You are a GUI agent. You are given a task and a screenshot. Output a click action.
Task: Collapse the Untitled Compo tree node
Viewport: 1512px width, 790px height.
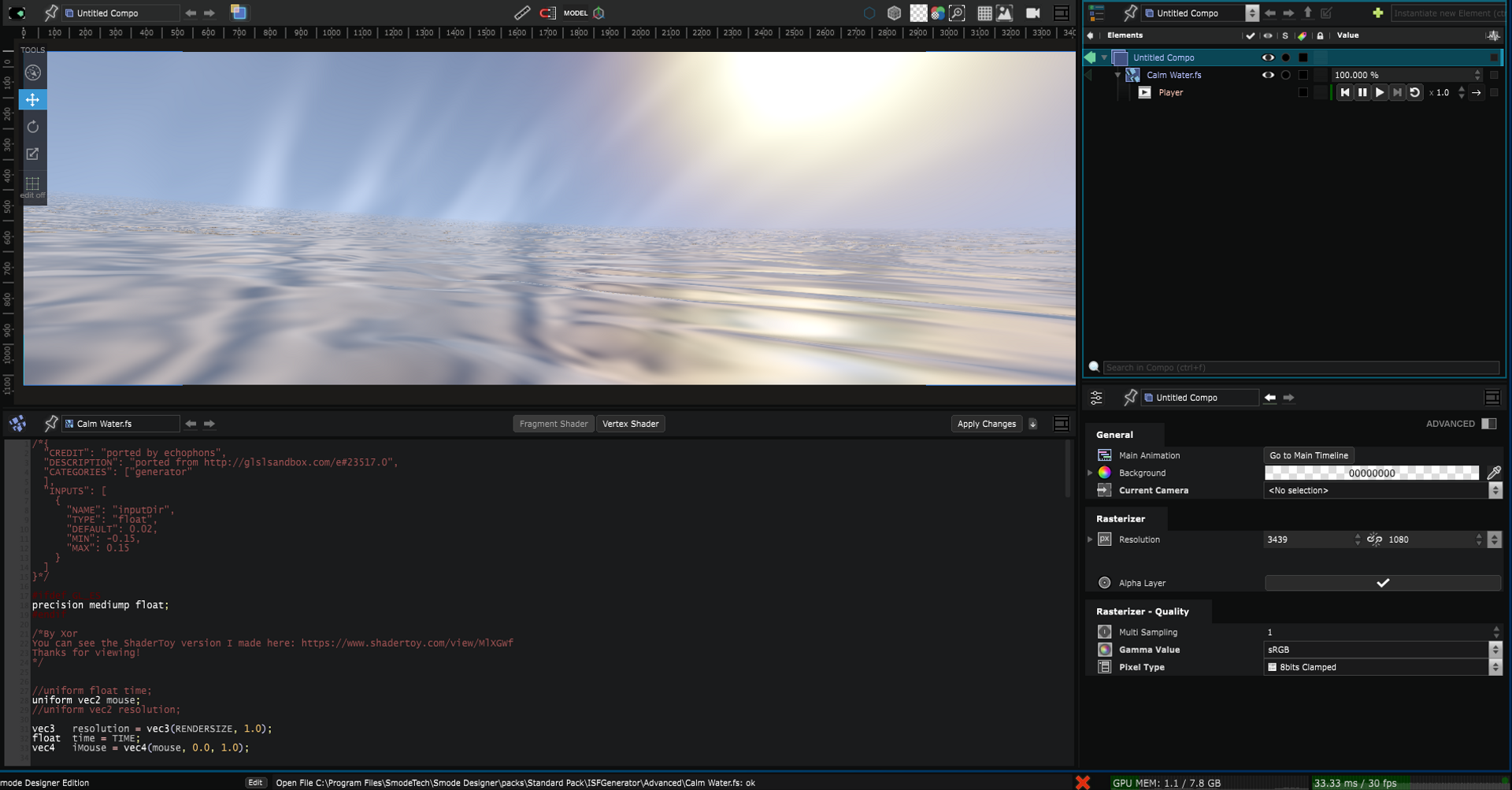1105,57
